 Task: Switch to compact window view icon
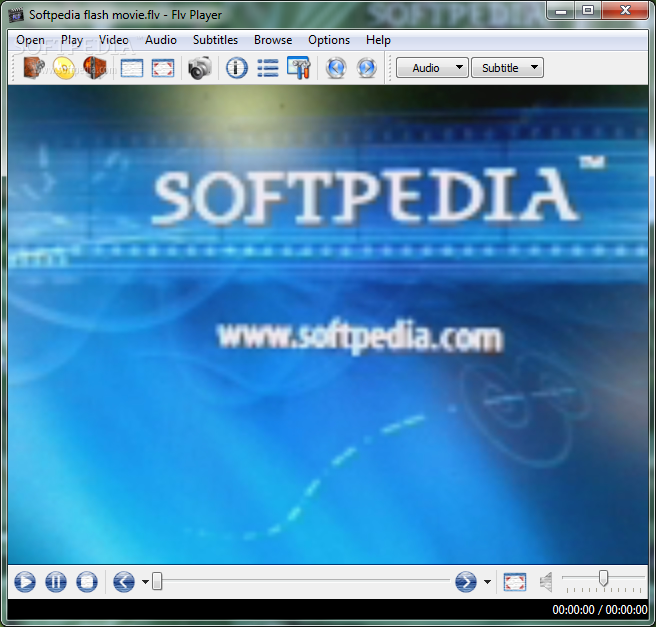coord(132,68)
